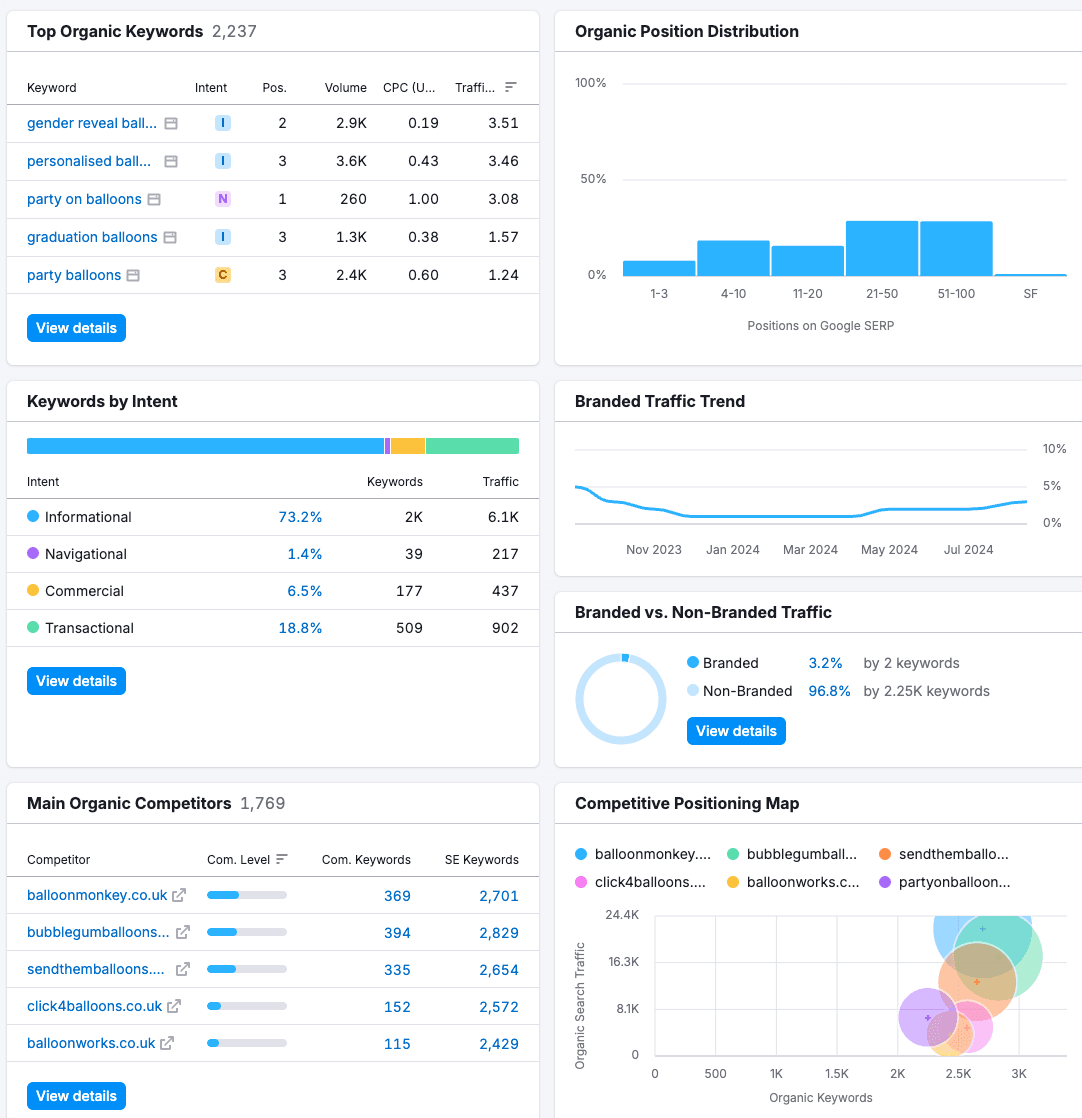The width and height of the screenshot is (1082, 1118).
Task: Click the green Transactional segment of intent bar
Action: coord(472,446)
